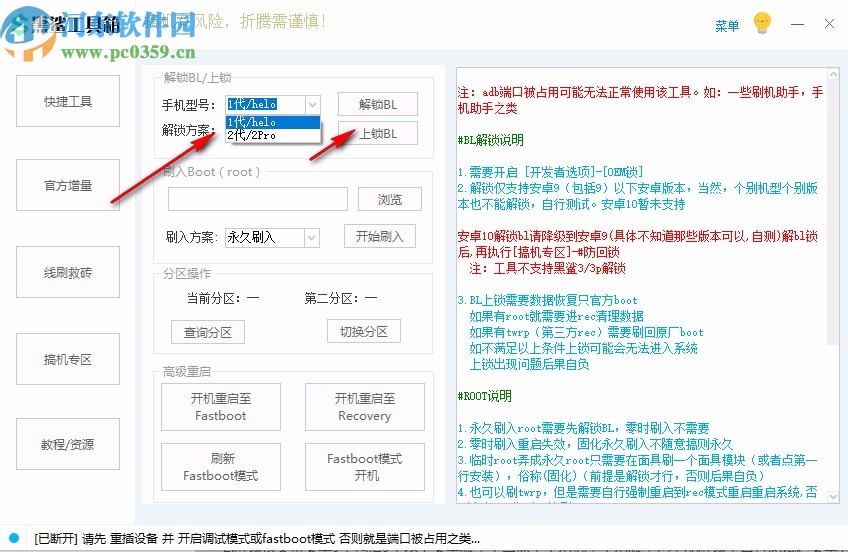Click the 查询分区 button
The image size is (848, 552).
pos(208,332)
